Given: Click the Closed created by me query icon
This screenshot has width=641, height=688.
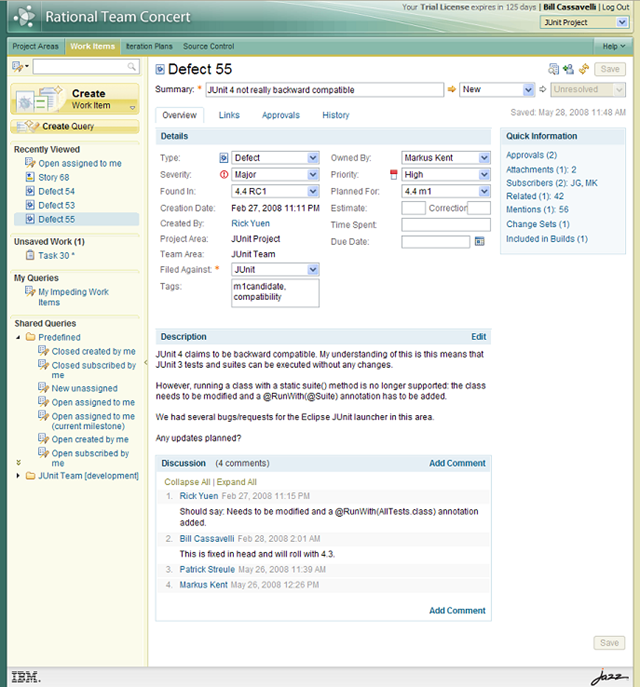Looking at the screenshot, I should tap(43, 351).
